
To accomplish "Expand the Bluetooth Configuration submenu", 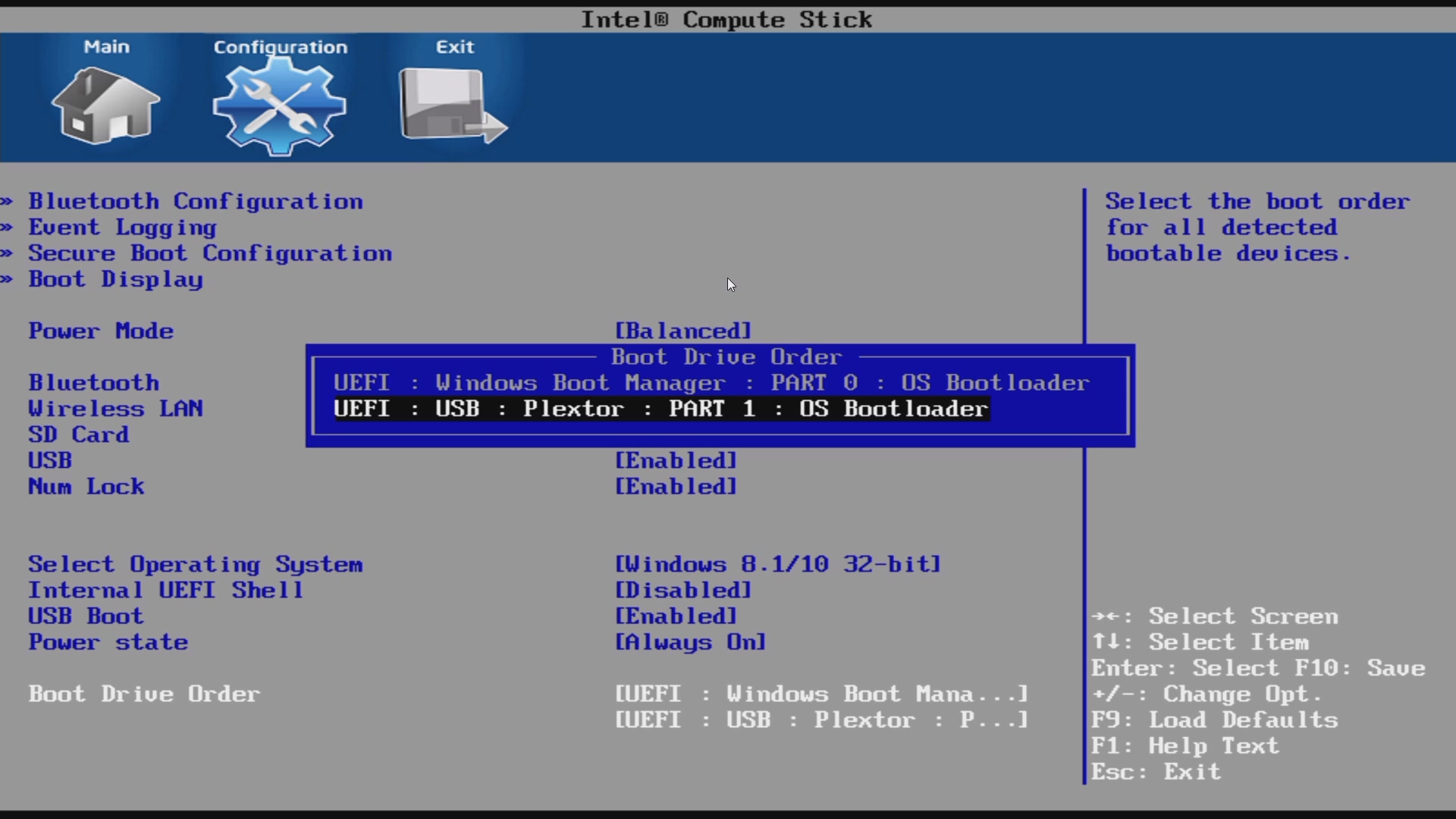I will [196, 202].
